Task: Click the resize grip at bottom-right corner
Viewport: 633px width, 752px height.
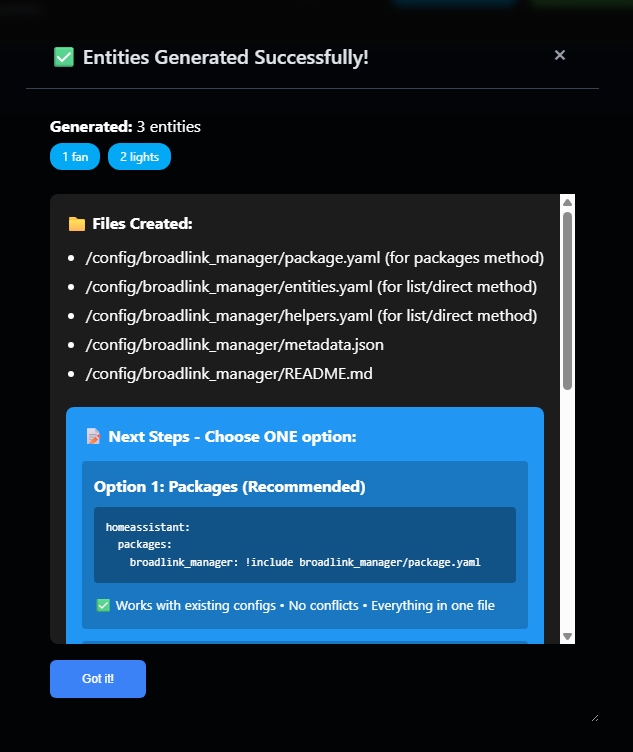Action: (x=594, y=716)
